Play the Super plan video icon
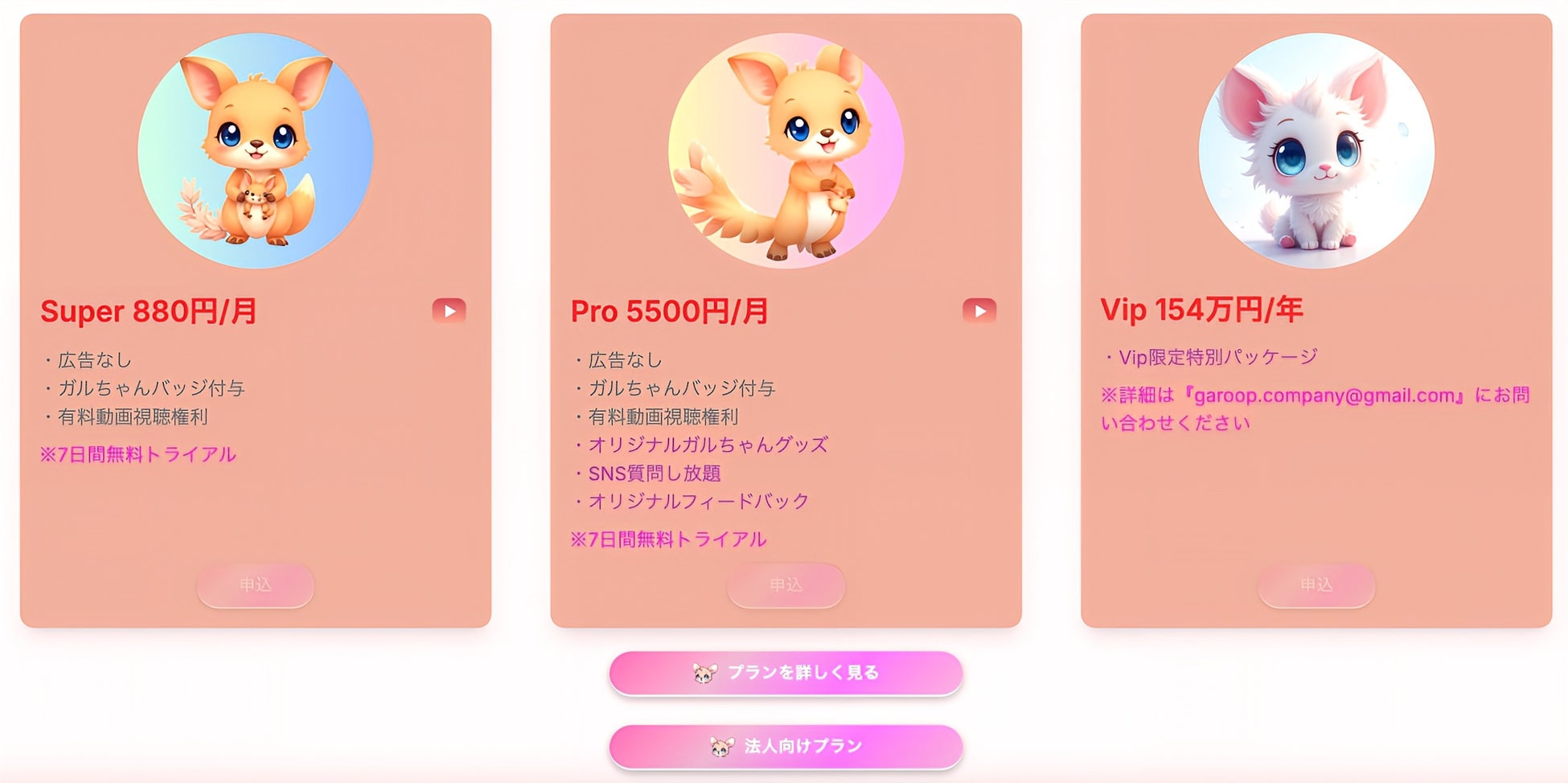This screenshot has height=783, width=1568. point(449,310)
